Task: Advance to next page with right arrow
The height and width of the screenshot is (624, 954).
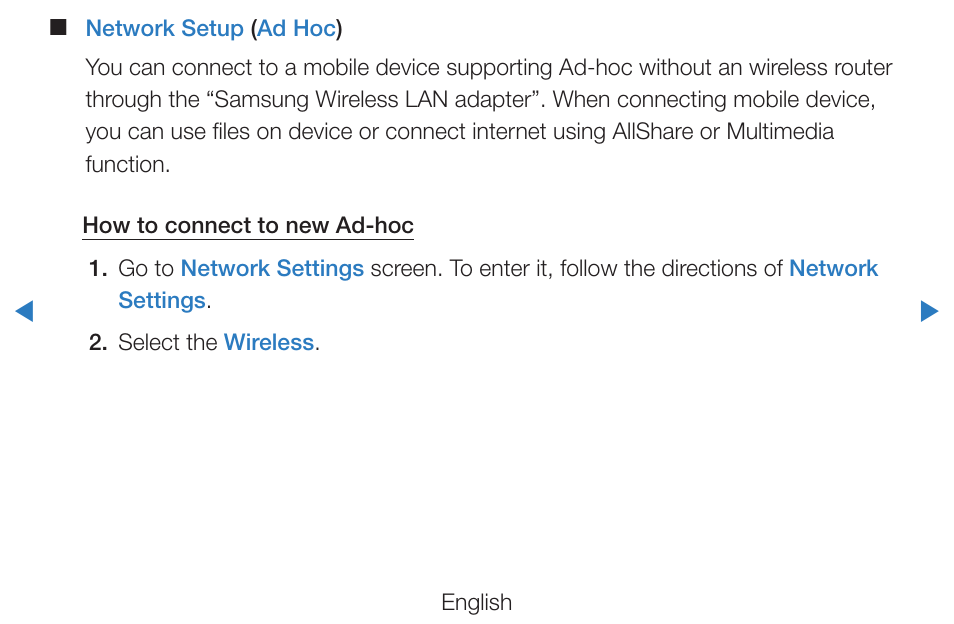Action: pos(929,311)
